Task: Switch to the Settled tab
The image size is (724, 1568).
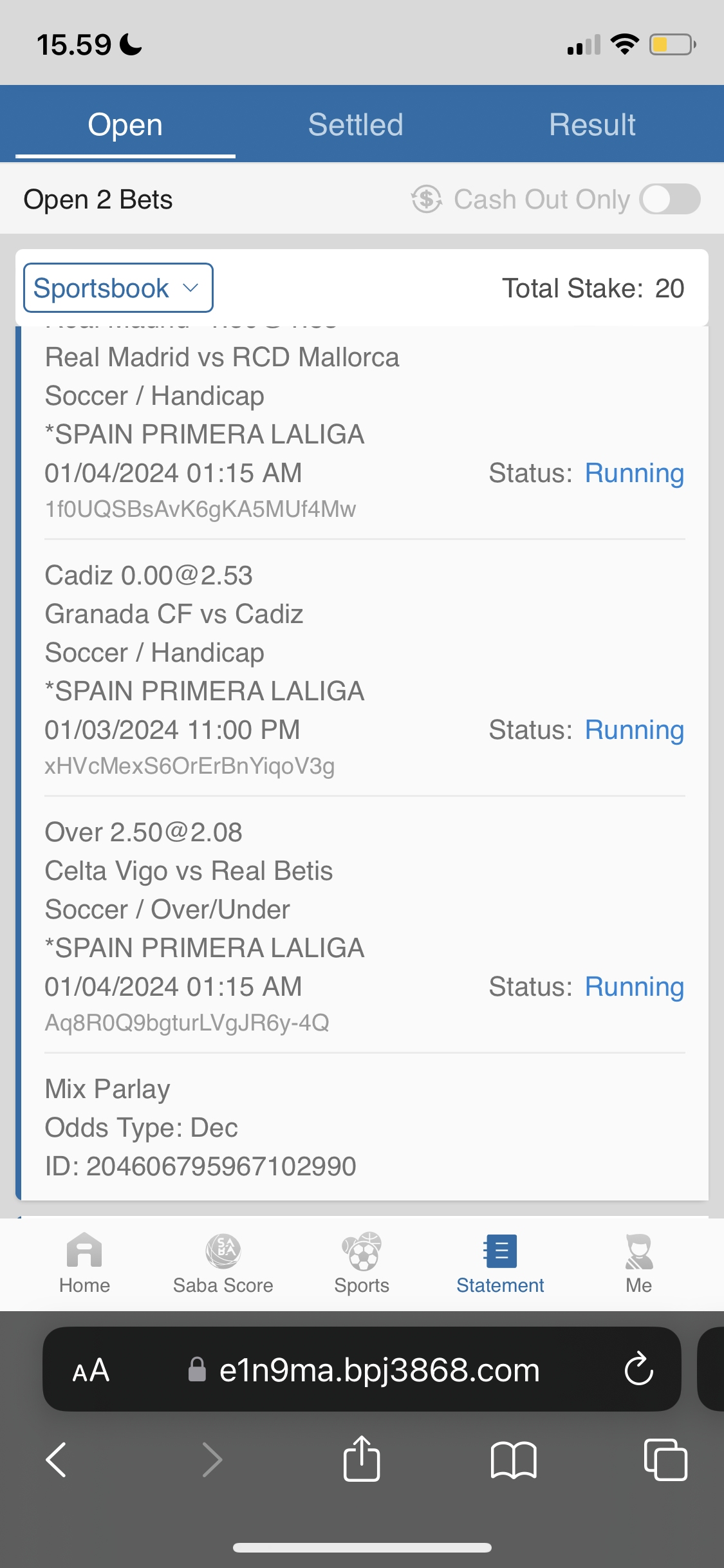Action: coord(355,124)
